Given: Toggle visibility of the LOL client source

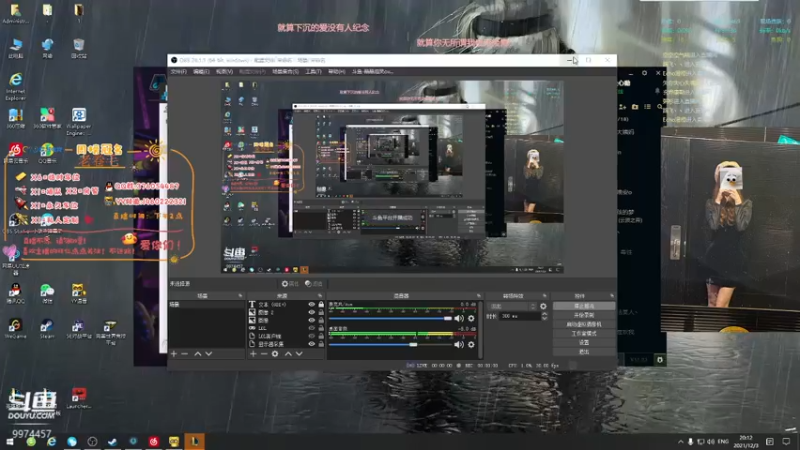Looking at the screenshot, I should pyautogui.click(x=312, y=336).
